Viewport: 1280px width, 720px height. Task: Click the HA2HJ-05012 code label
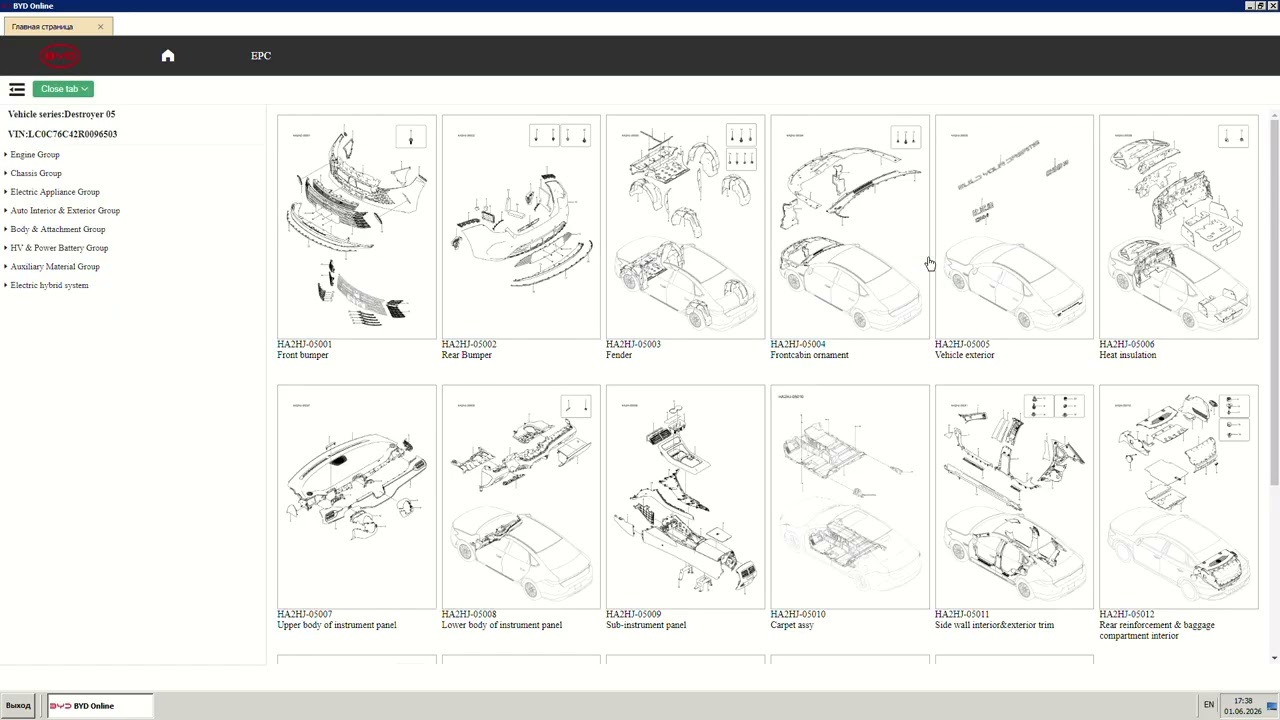click(x=1126, y=614)
